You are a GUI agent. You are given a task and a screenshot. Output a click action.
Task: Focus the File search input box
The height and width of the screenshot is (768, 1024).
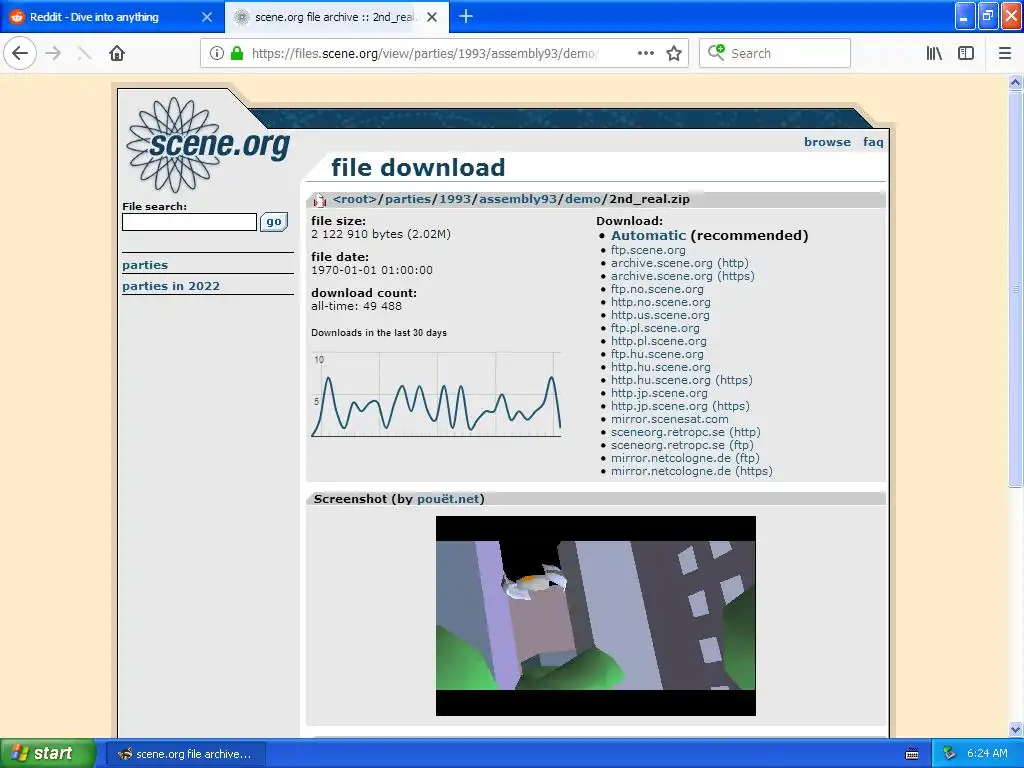(189, 222)
